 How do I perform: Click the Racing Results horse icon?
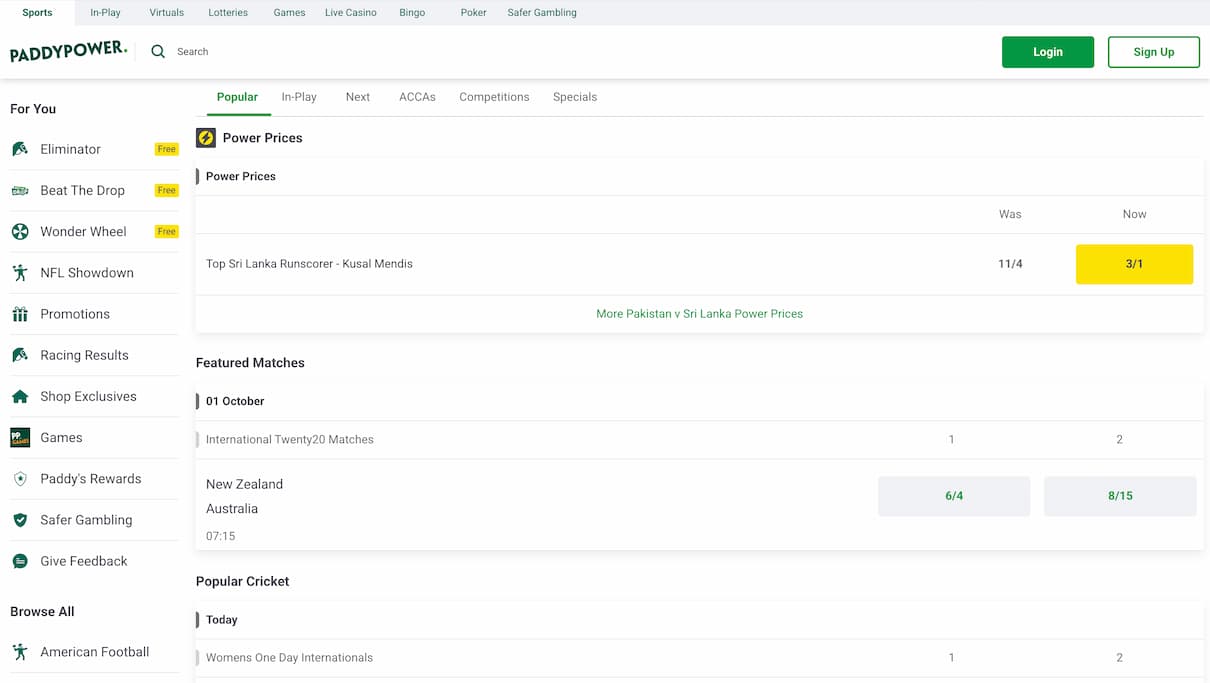pos(20,355)
